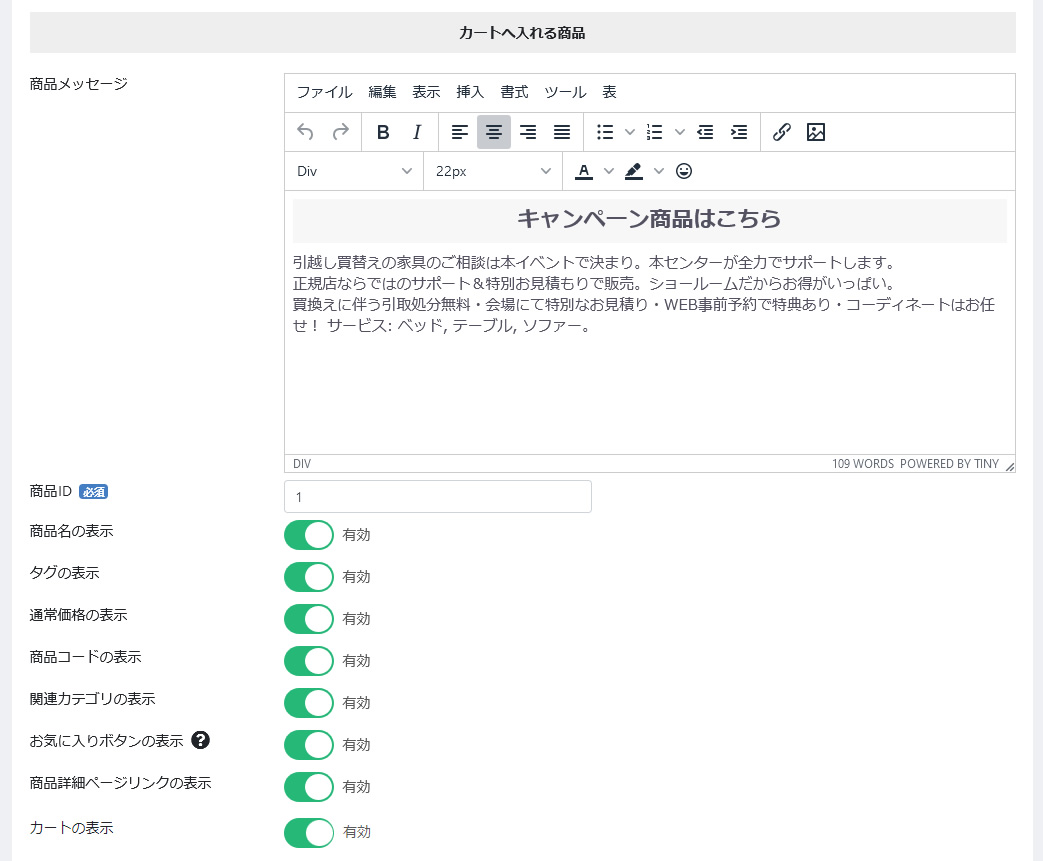Click the カートへ入れる商品 section header
Screen dimensions: 1043x861
[x=522, y=33]
